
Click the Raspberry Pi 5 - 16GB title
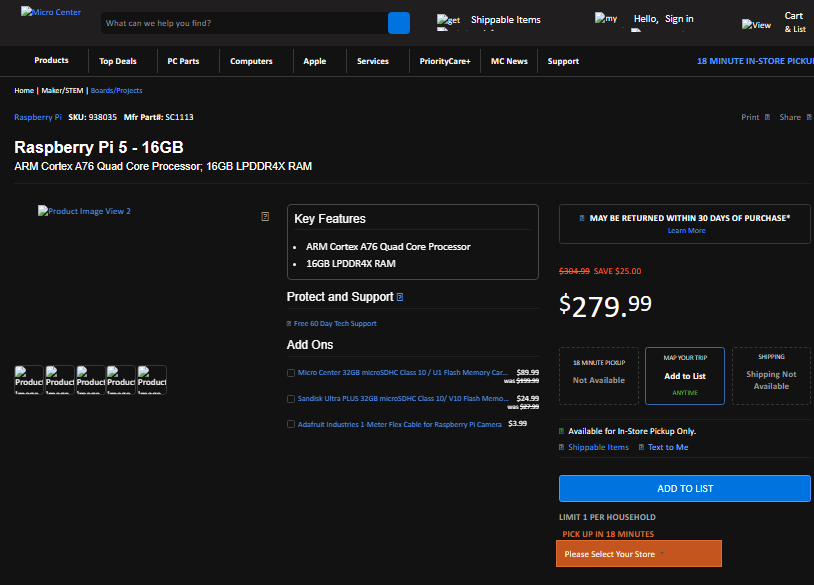99,147
